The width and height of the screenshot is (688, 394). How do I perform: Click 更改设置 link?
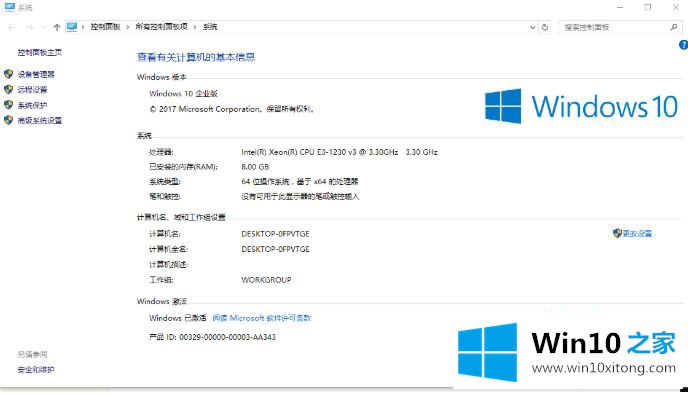point(637,233)
